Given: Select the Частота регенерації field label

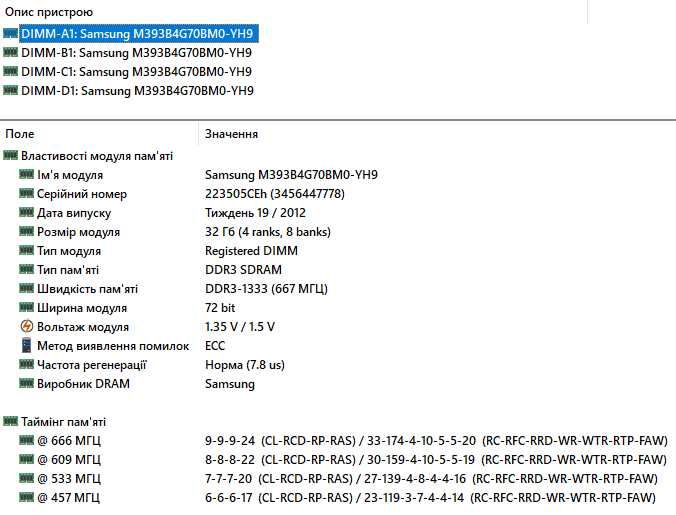Looking at the screenshot, I should coord(92,365).
